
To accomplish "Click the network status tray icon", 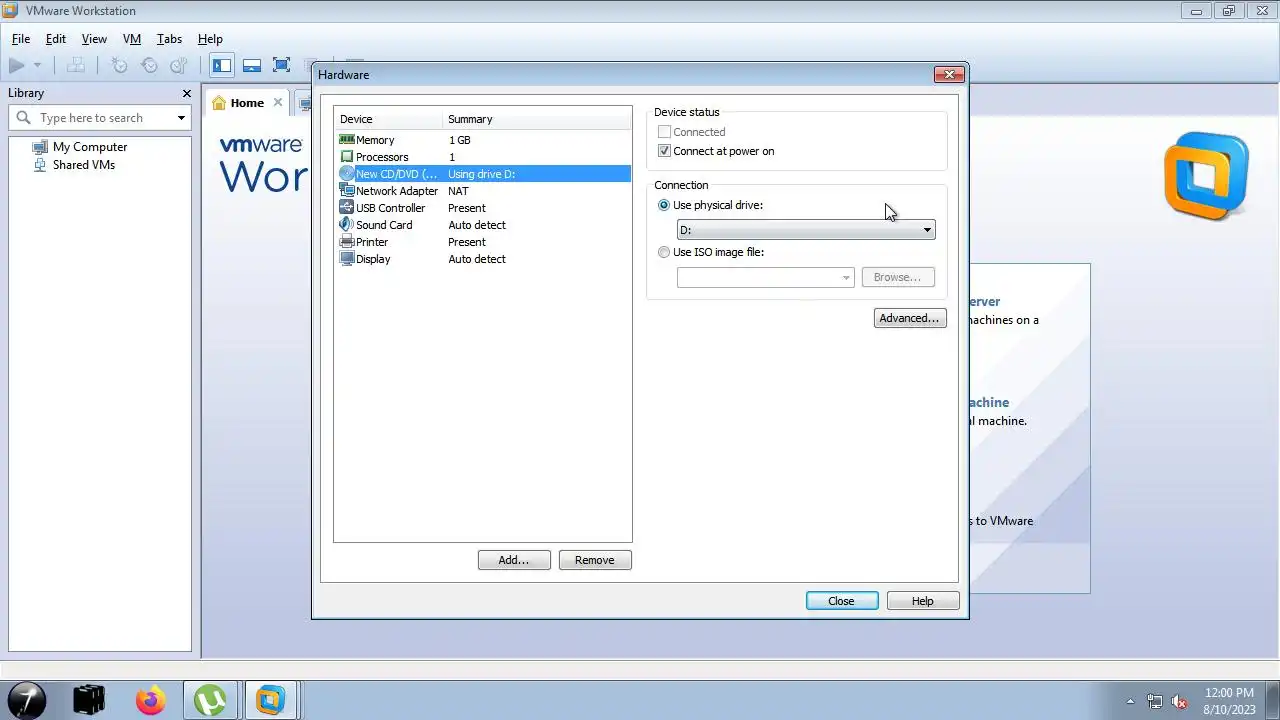I will point(1155,701).
